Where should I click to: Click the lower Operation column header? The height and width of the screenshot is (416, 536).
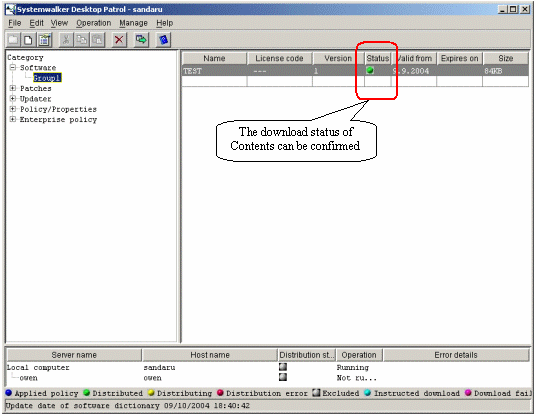[x=359, y=355]
